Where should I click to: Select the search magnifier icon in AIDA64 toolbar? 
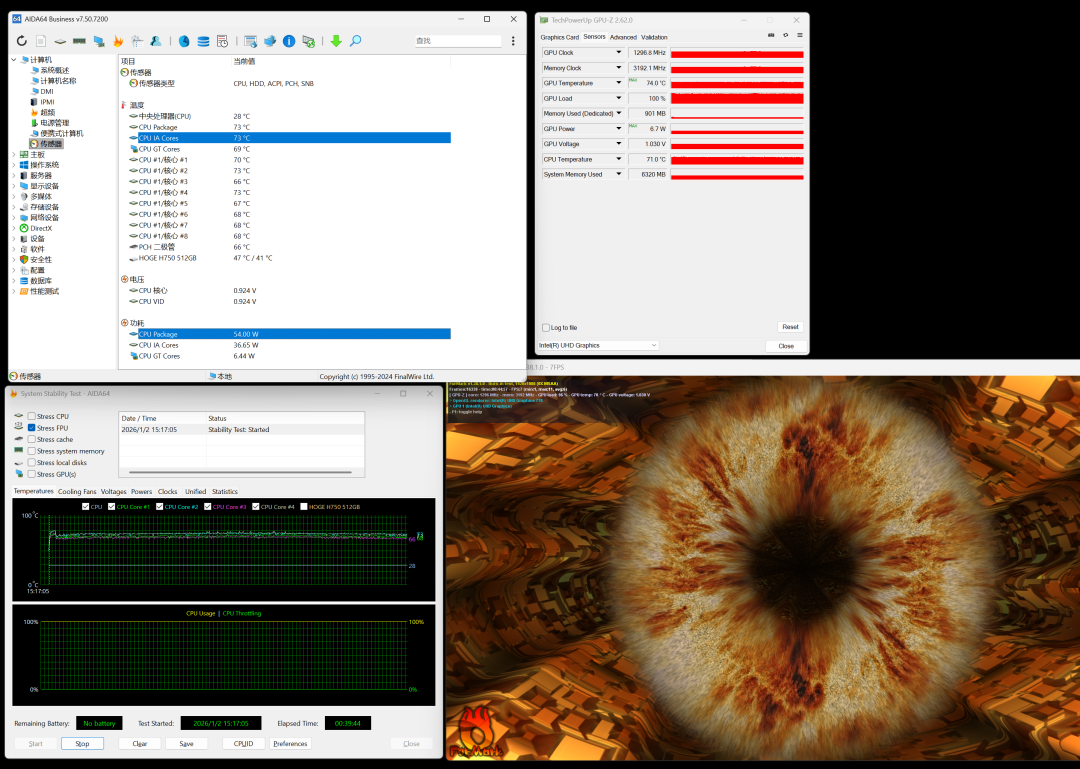click(356, 41)
